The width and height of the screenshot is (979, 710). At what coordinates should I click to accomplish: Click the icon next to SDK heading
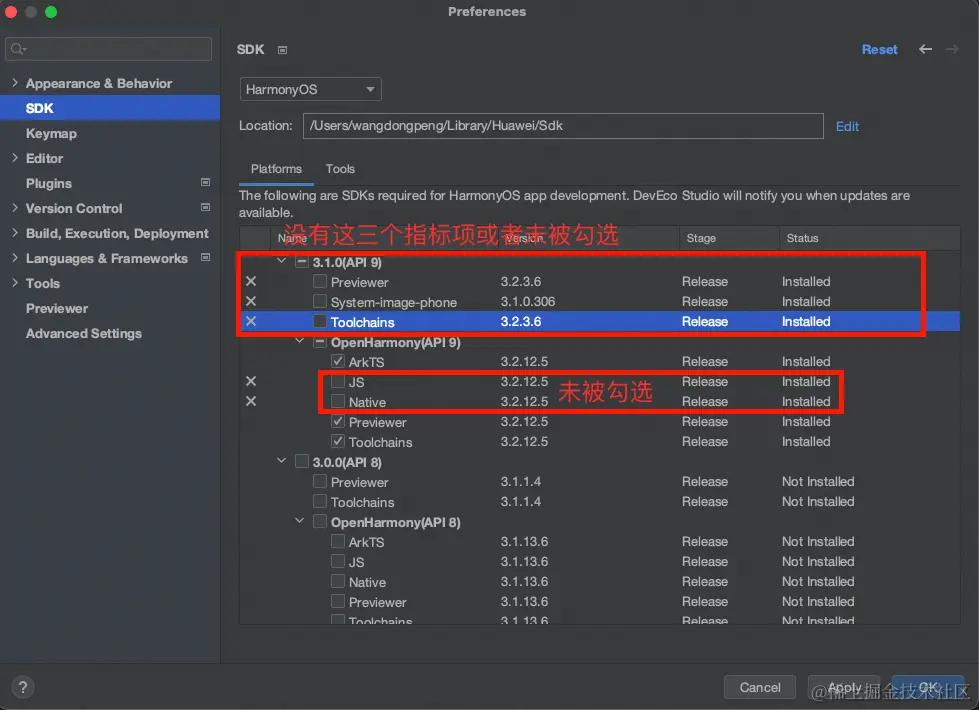(283, 50)
